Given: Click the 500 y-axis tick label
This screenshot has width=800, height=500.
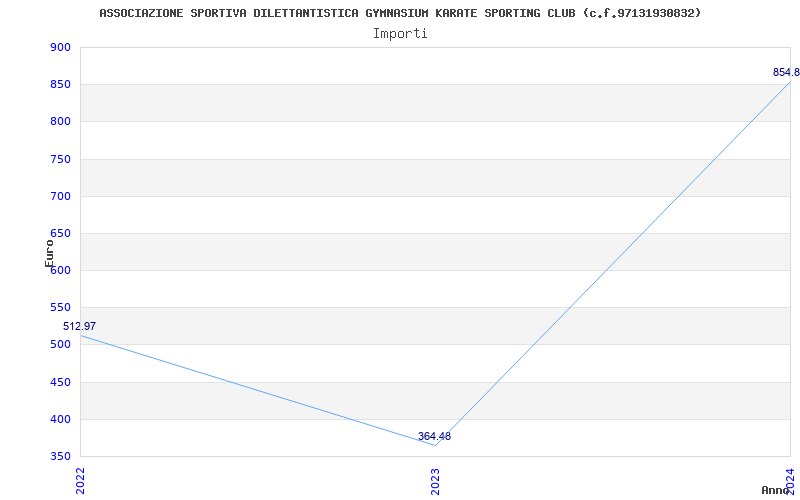Looking at the screenshot, I should [60, 345].
